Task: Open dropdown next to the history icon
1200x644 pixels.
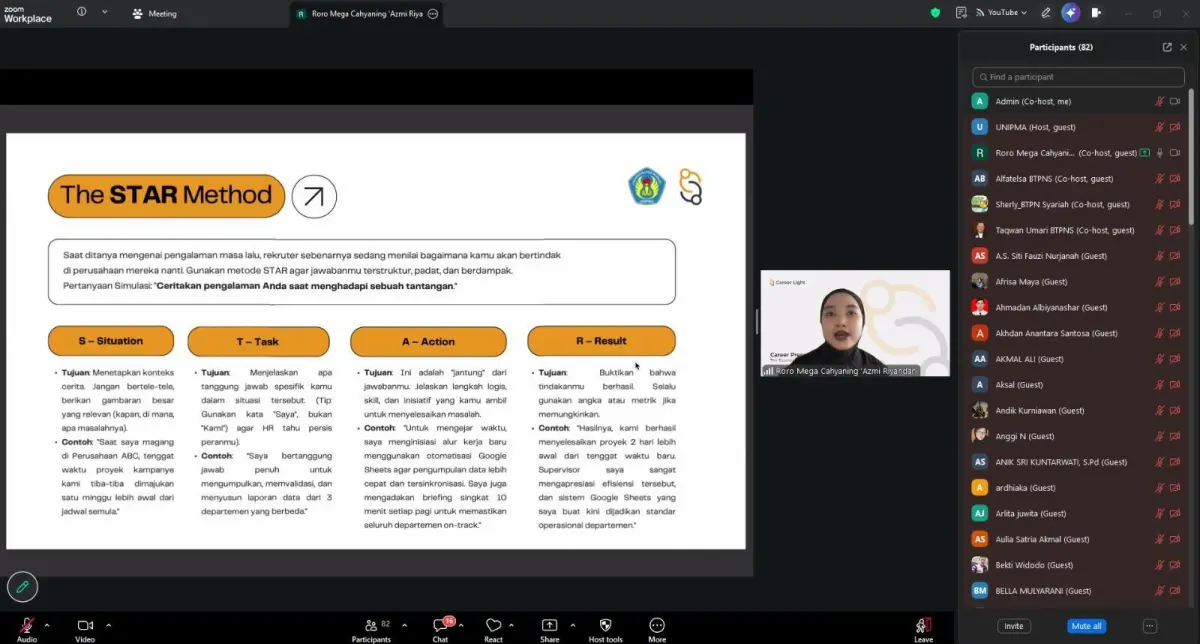Action: pyautogui.click(x=105, y=12)
